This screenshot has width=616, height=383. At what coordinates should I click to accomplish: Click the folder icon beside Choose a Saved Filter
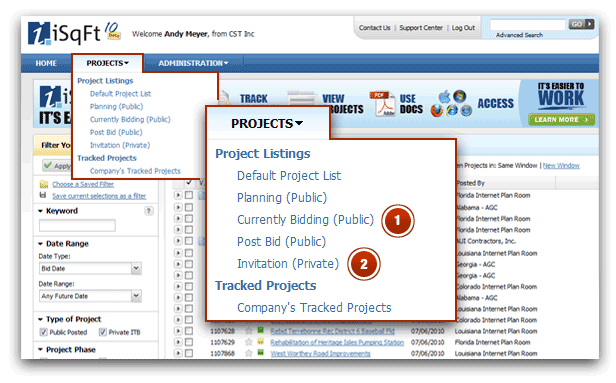point(44,184)
